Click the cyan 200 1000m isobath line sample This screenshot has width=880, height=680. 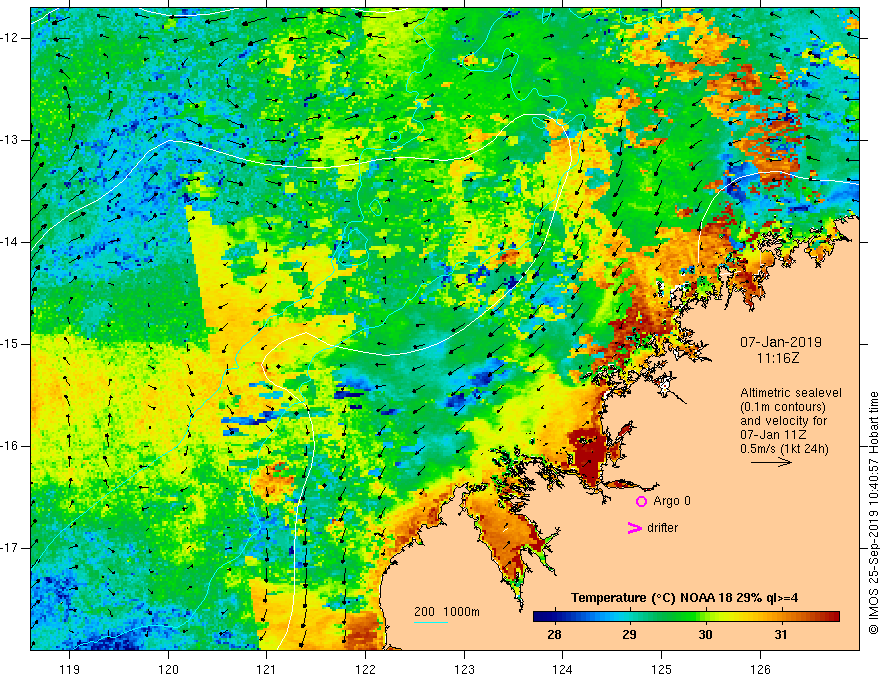click(431, 622)
